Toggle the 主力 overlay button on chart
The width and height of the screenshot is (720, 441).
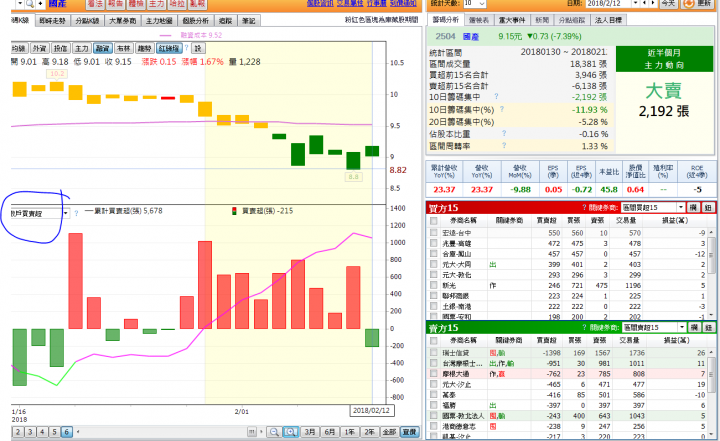82,48
